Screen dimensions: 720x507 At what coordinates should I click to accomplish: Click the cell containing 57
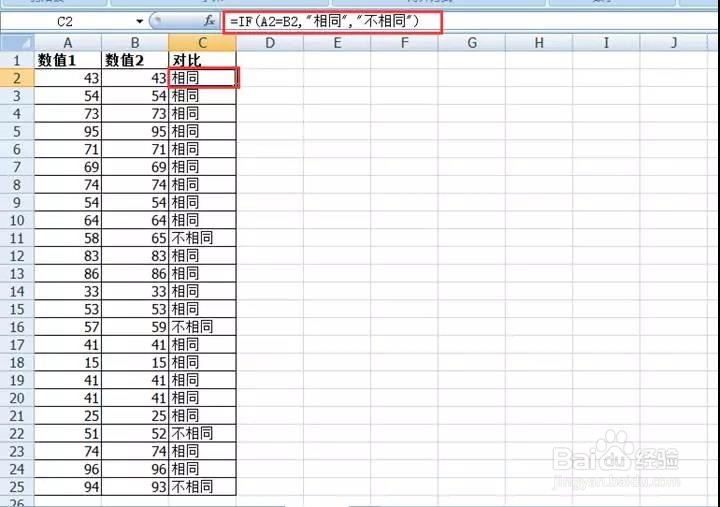point(68,327)
